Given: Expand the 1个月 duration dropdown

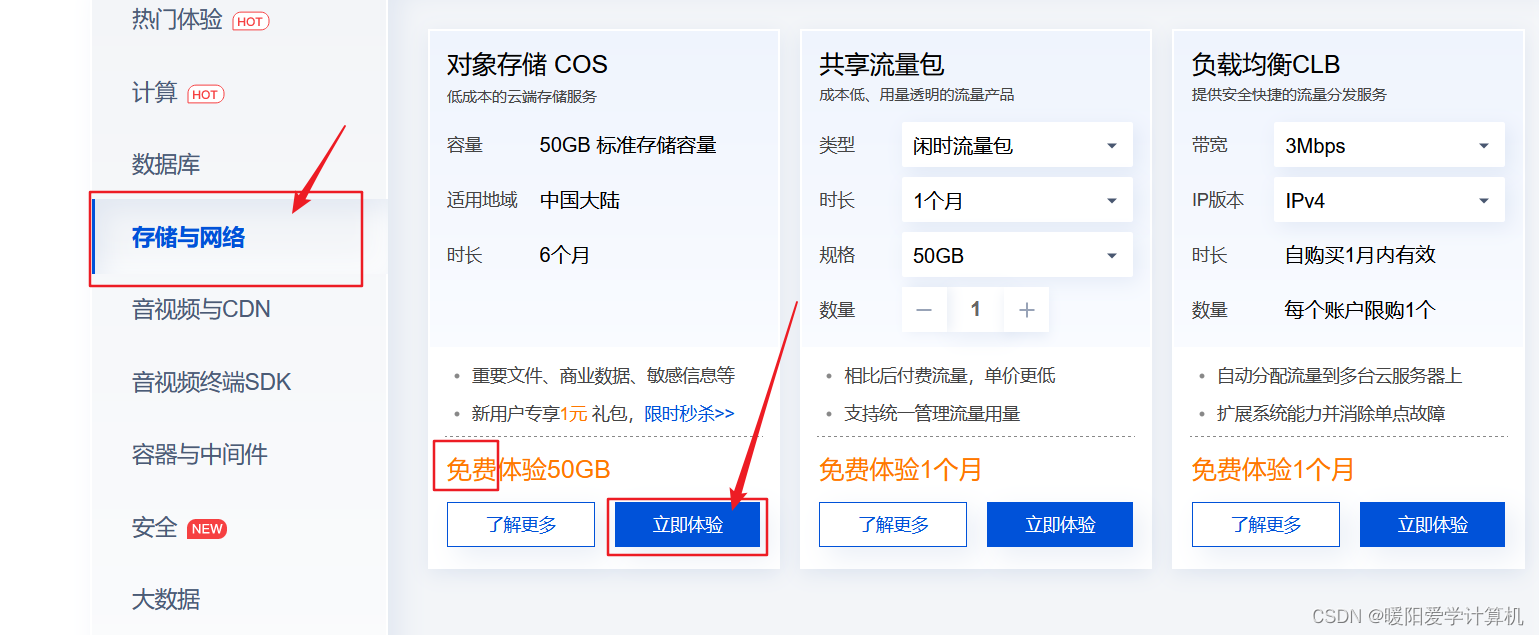Looking at the screenshot, I should pos(1017,199).
